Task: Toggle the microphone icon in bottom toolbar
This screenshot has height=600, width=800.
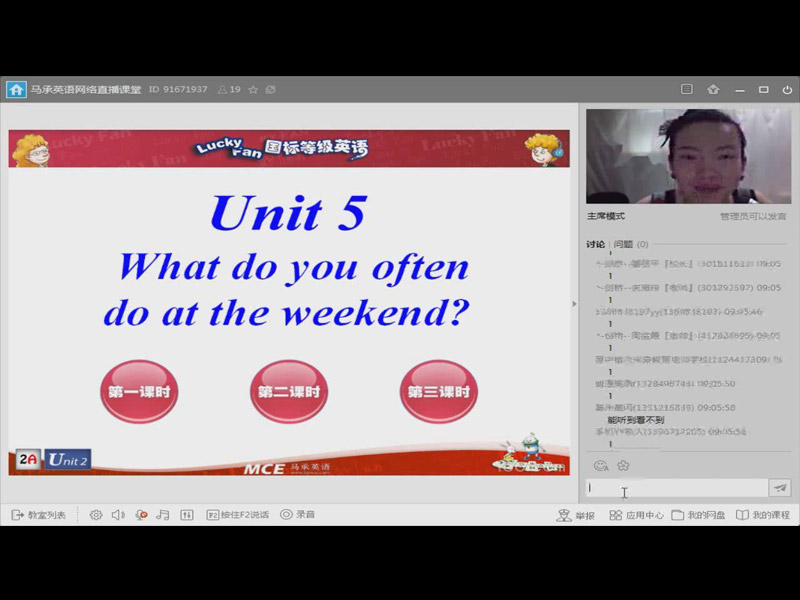Action: [141, 515]
